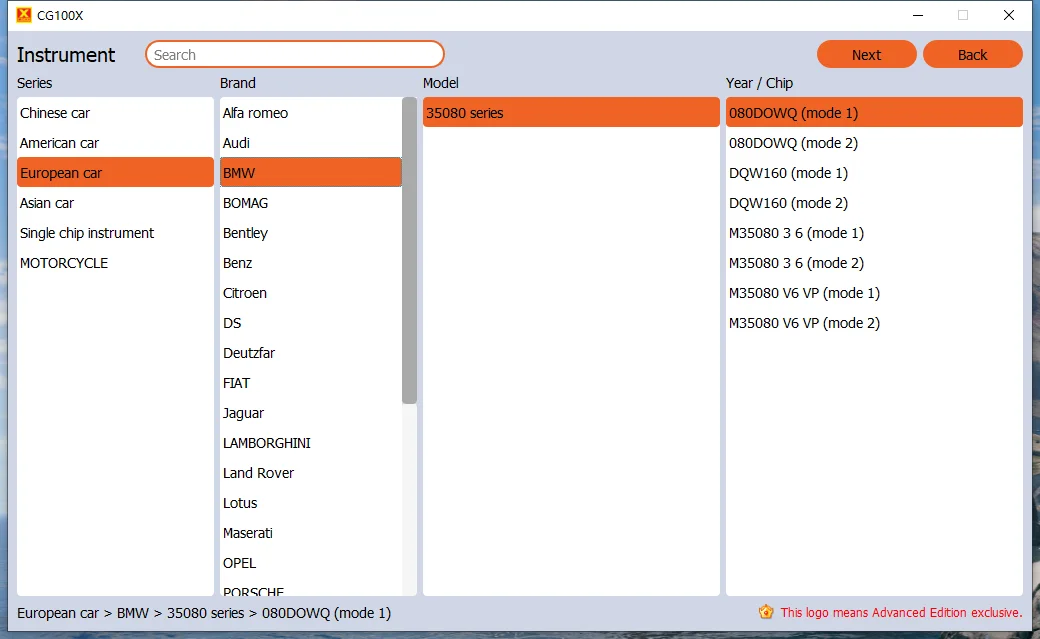Close the CG100X window

click(1009, 15)
